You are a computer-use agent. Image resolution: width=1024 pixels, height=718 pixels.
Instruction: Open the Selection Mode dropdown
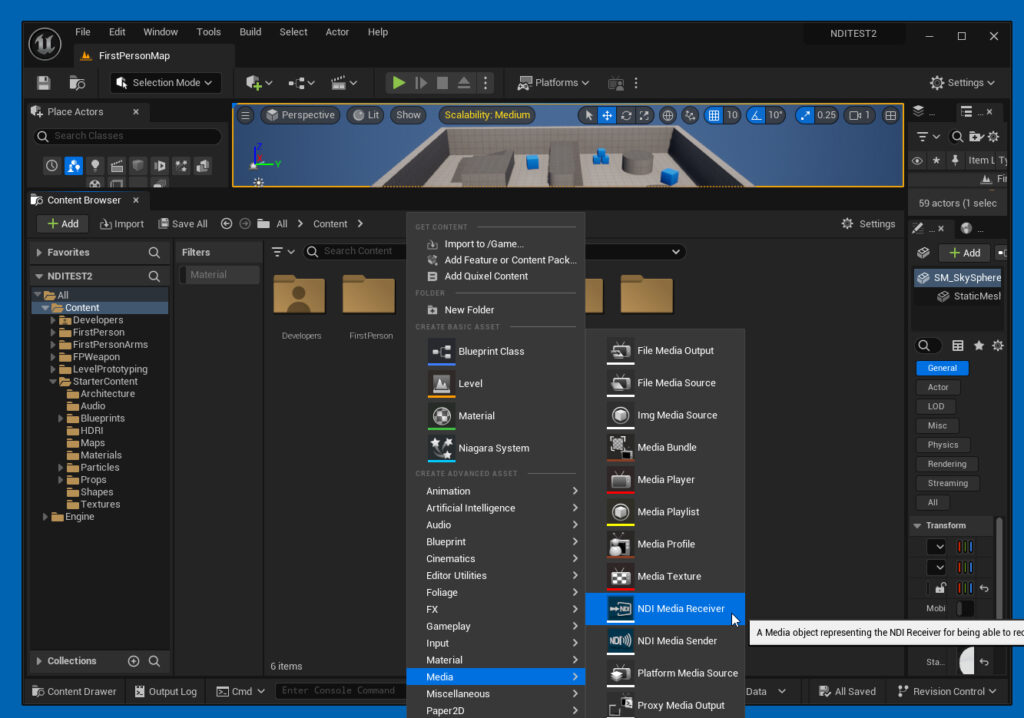pyautogui.click(x=165, y=82)
